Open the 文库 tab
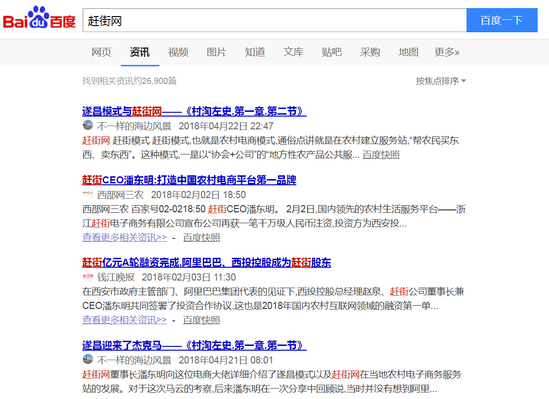This screenshot has width=549, height=399. (293, 52)
